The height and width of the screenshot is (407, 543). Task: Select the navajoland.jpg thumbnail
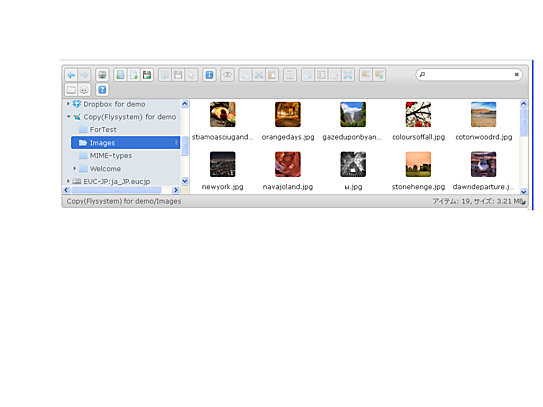[288, 164]
